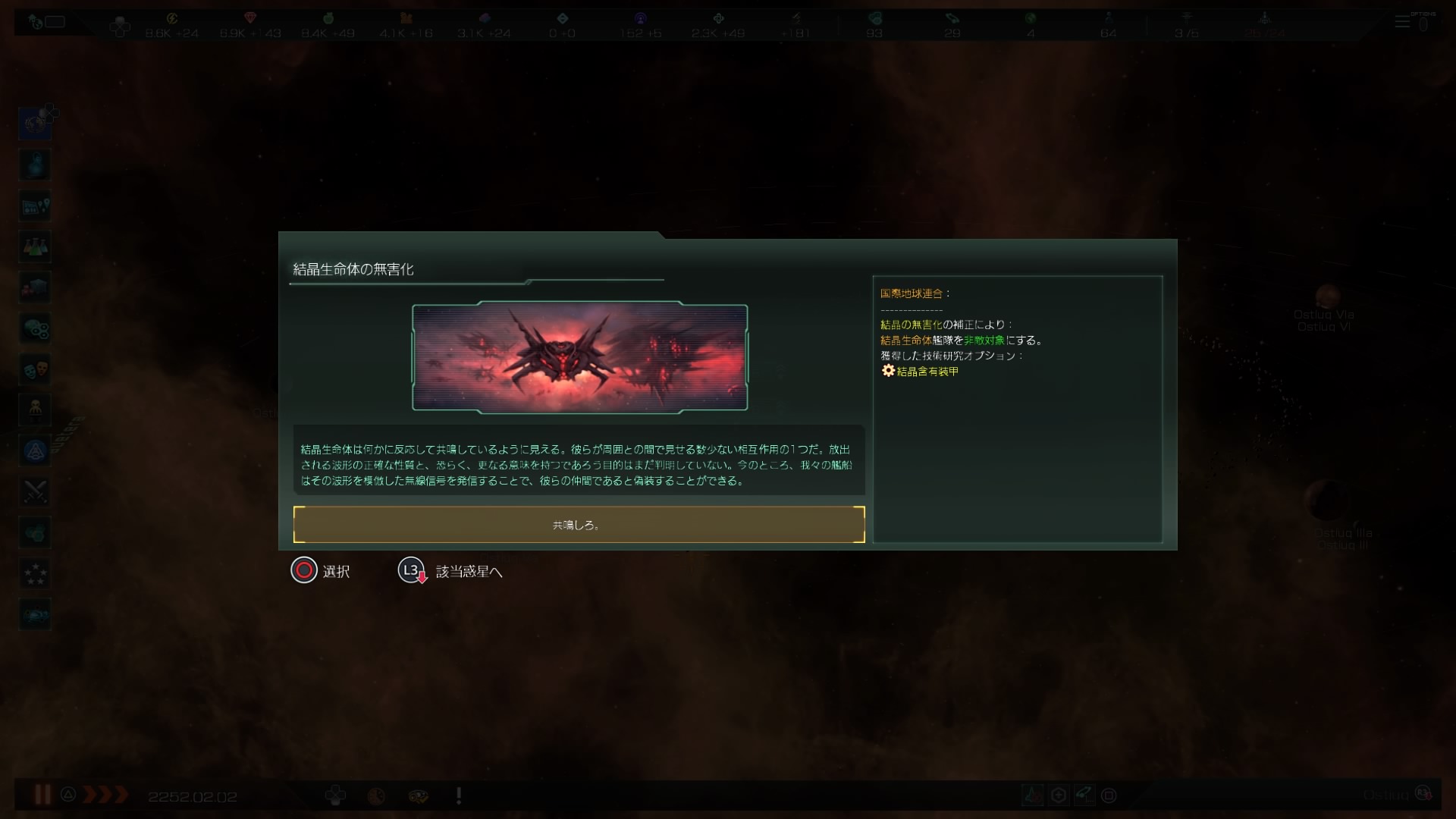
Task: Open the Options menu at top right
Action: [1413, 22]
